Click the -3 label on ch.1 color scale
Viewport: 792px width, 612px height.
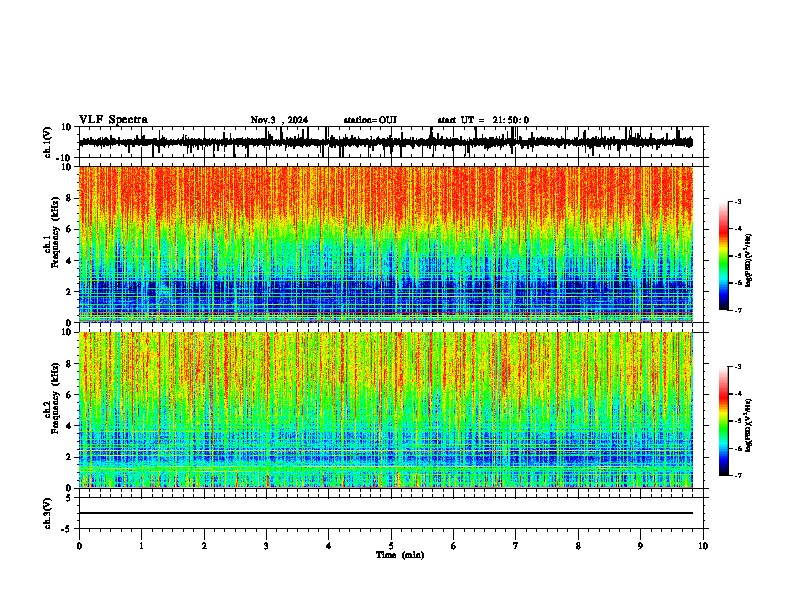click(x=737, y=201)
